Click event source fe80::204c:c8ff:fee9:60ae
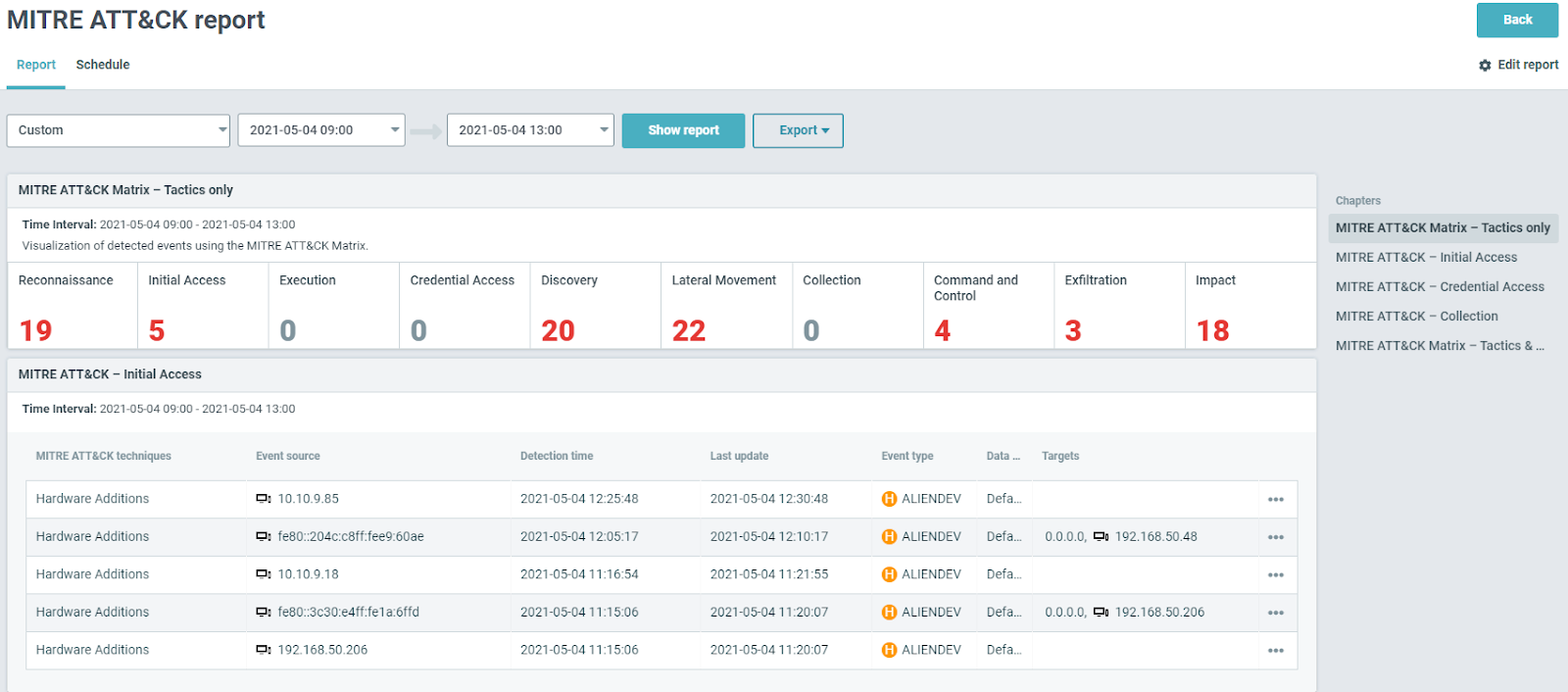 coord(351,536)
